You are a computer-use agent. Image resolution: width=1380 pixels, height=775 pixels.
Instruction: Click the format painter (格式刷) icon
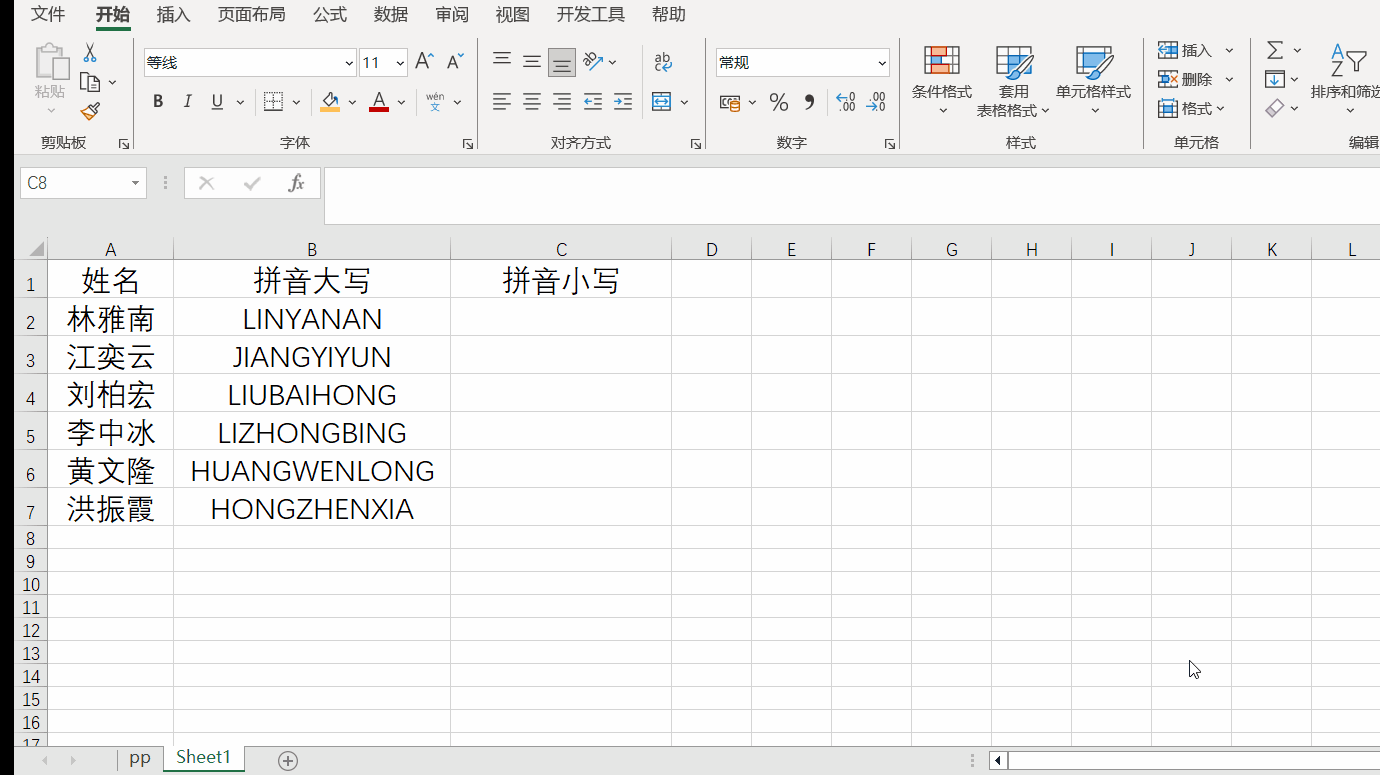90,110
